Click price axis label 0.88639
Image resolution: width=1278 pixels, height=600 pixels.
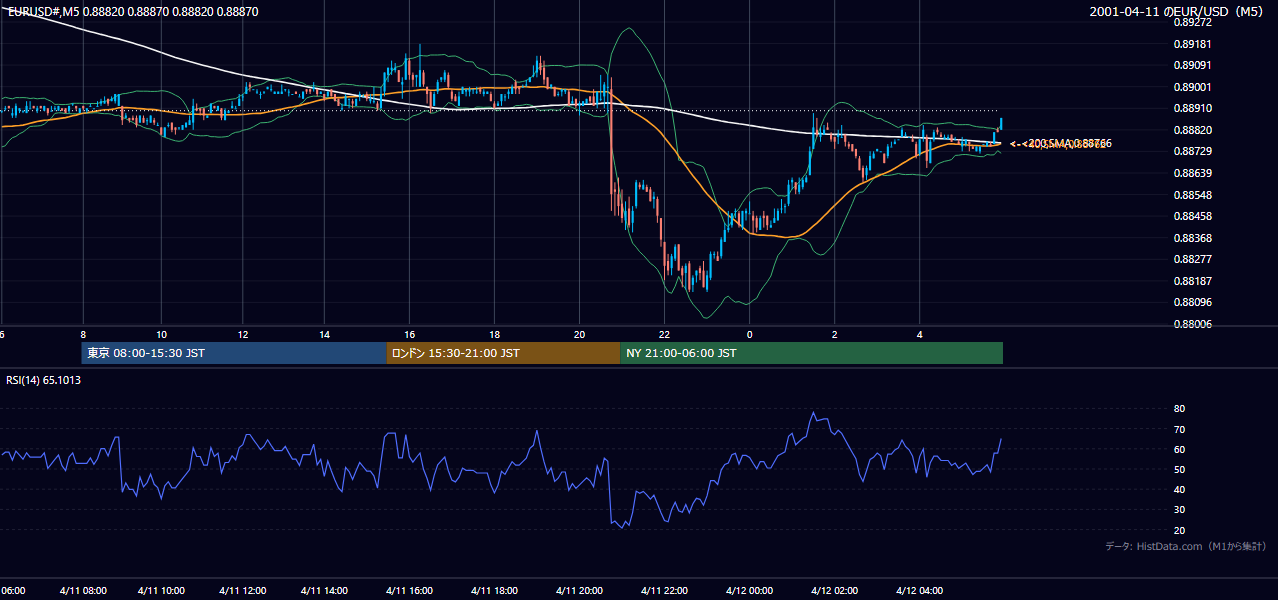(1192, 173)
